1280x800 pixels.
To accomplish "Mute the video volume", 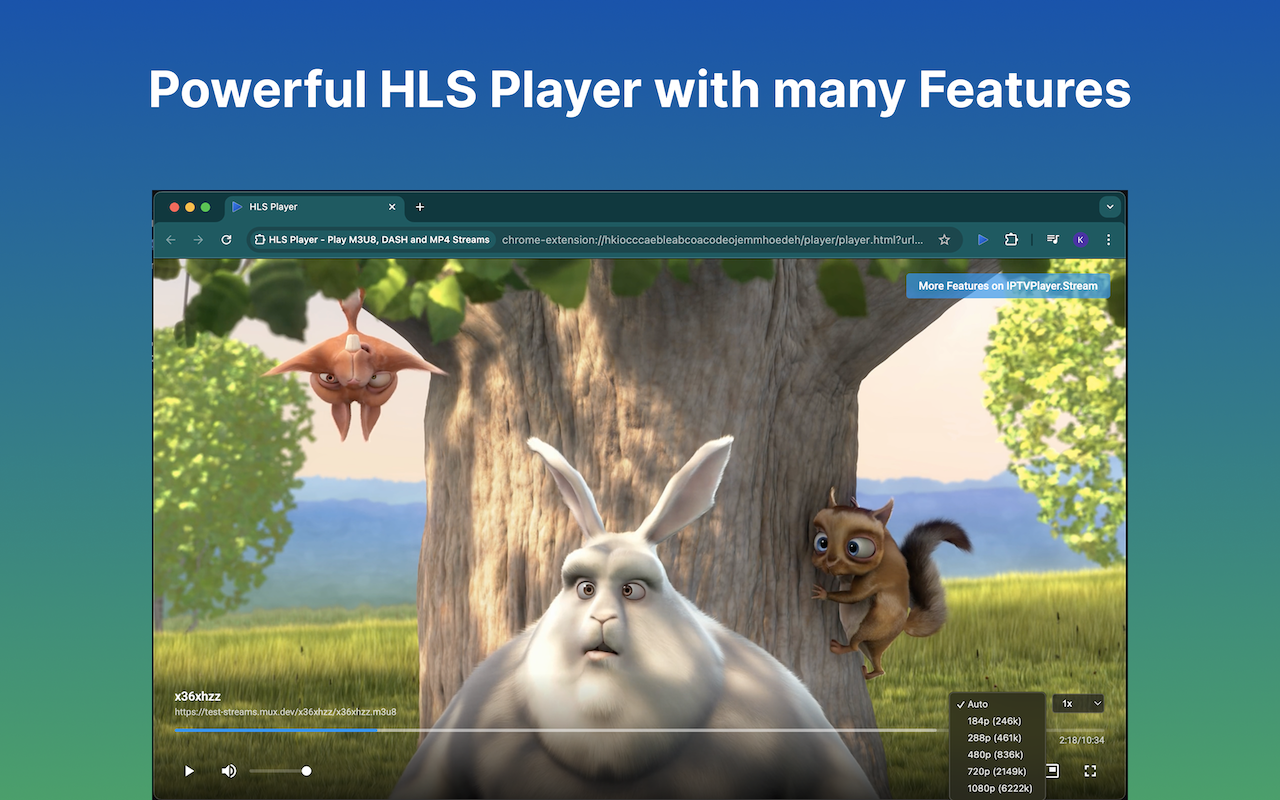I will [x=228, y=770].
